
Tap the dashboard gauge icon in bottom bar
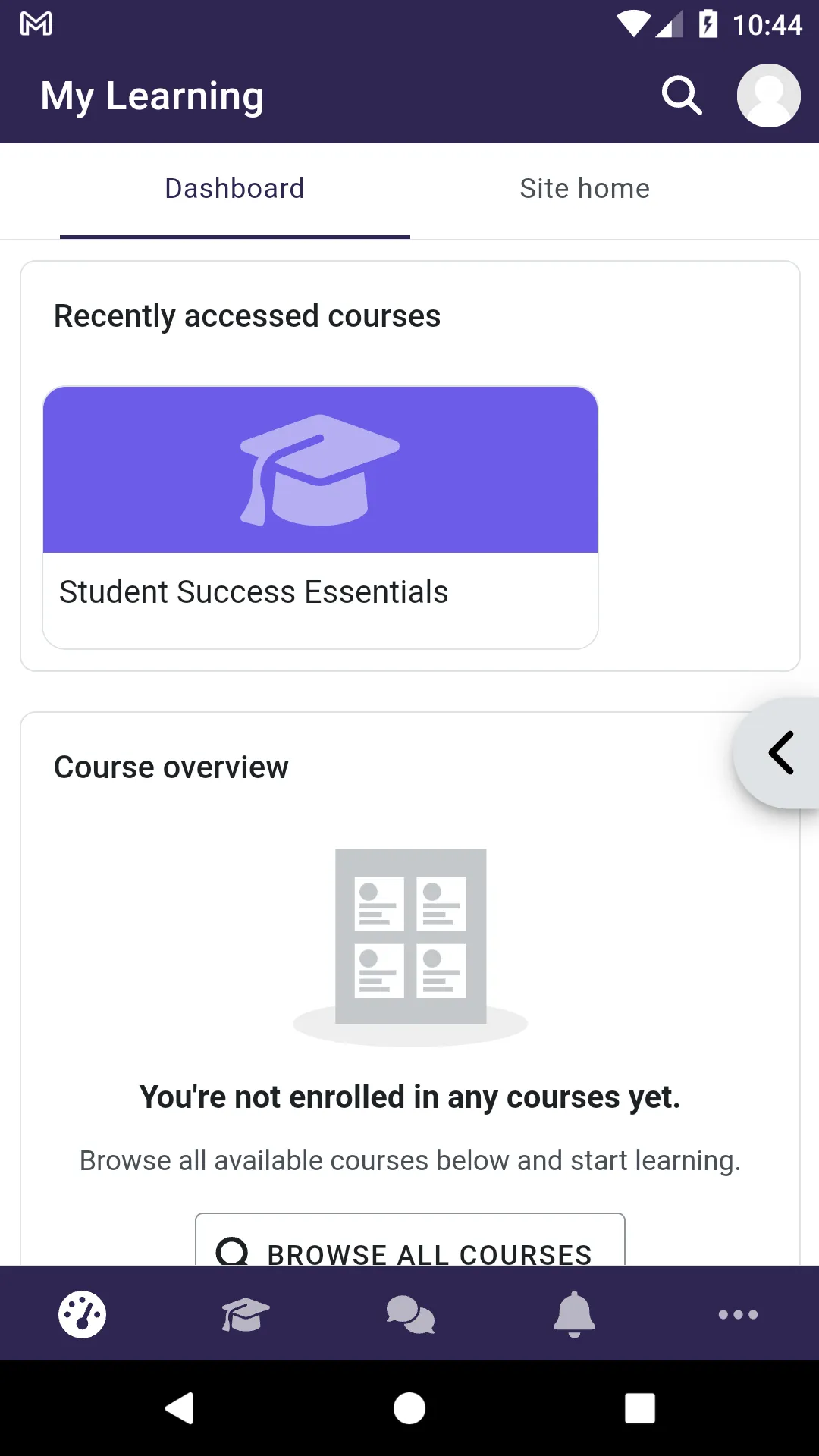tap(82, 1314)
